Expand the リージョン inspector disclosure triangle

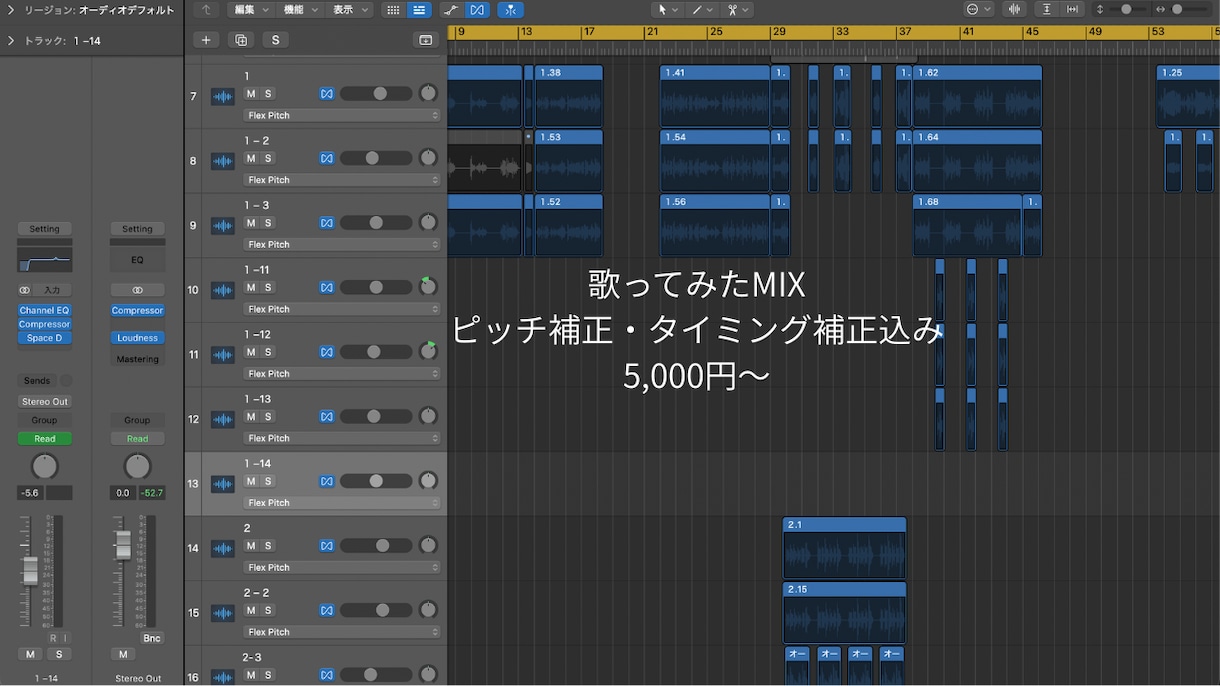tap(11, 10)
